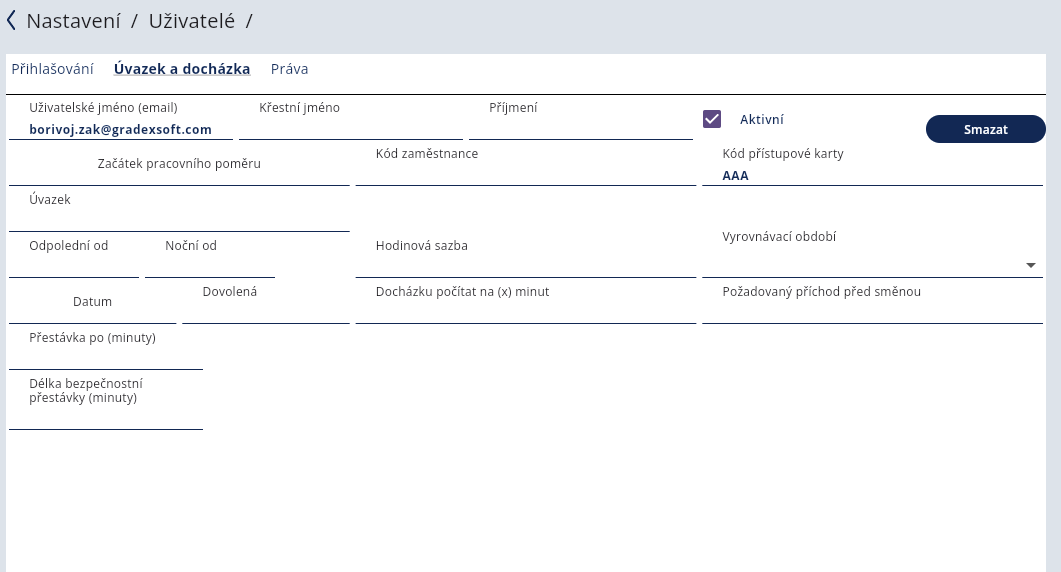1061x572 pixels.
Task: Select the Úvazek a docházka tab
Action: click(182, 69)
